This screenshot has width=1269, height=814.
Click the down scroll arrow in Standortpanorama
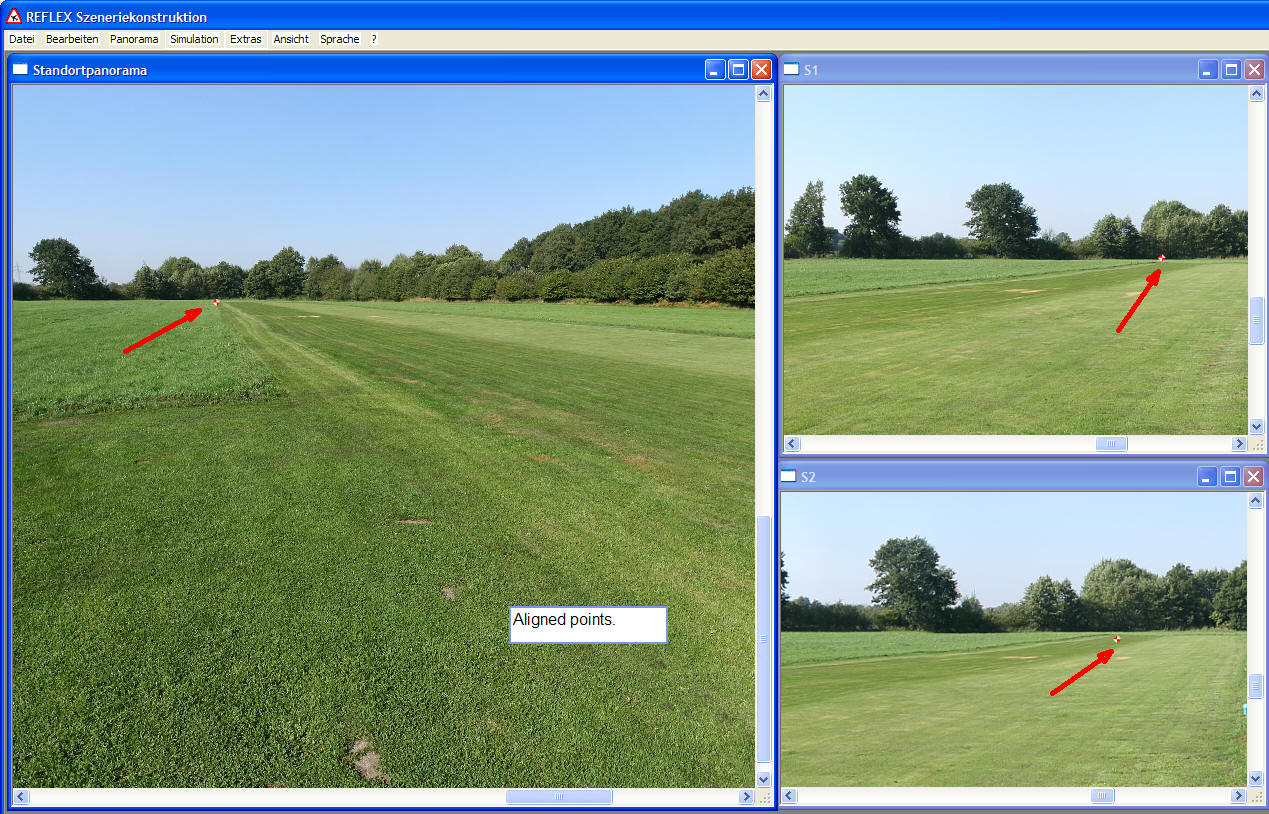point(764,779)
